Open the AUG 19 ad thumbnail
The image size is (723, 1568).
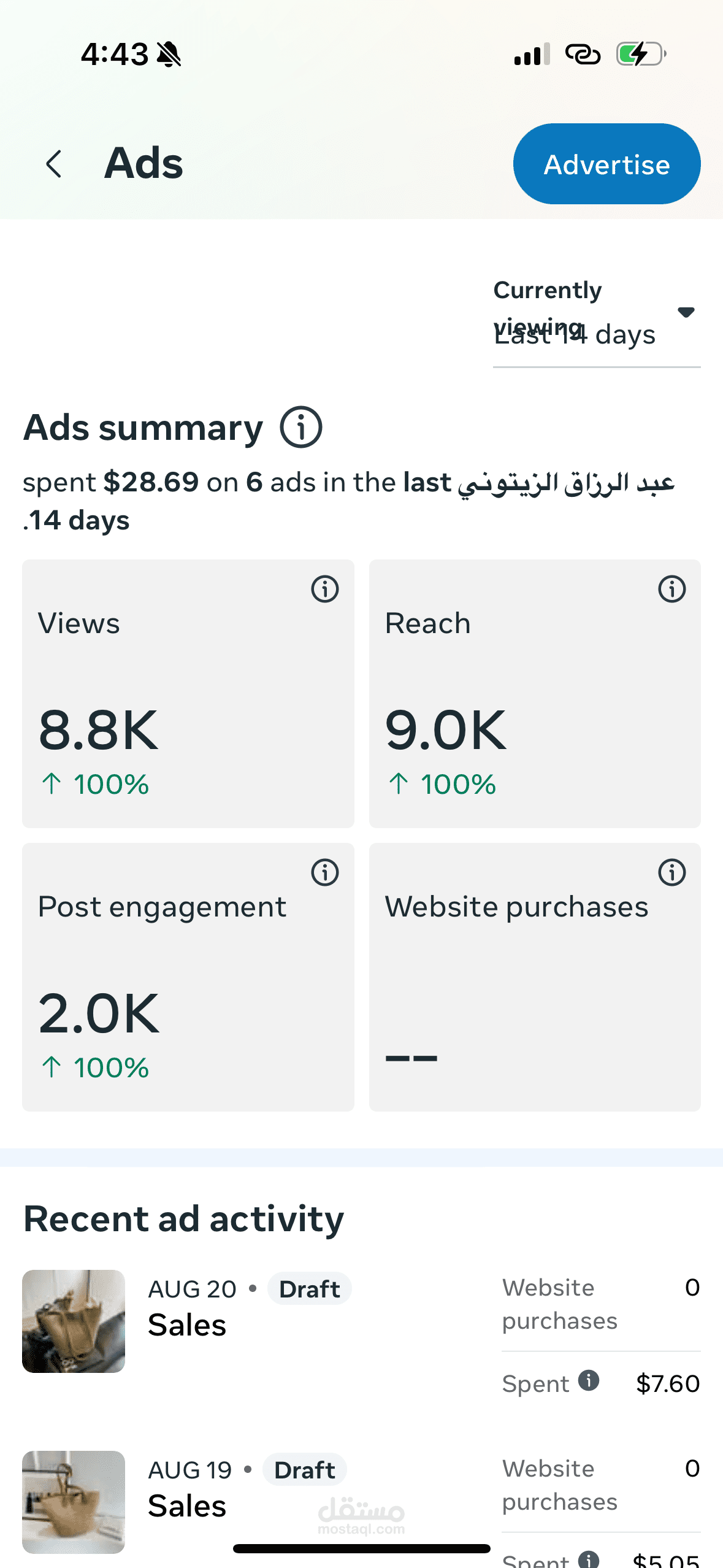[74, 1501]
